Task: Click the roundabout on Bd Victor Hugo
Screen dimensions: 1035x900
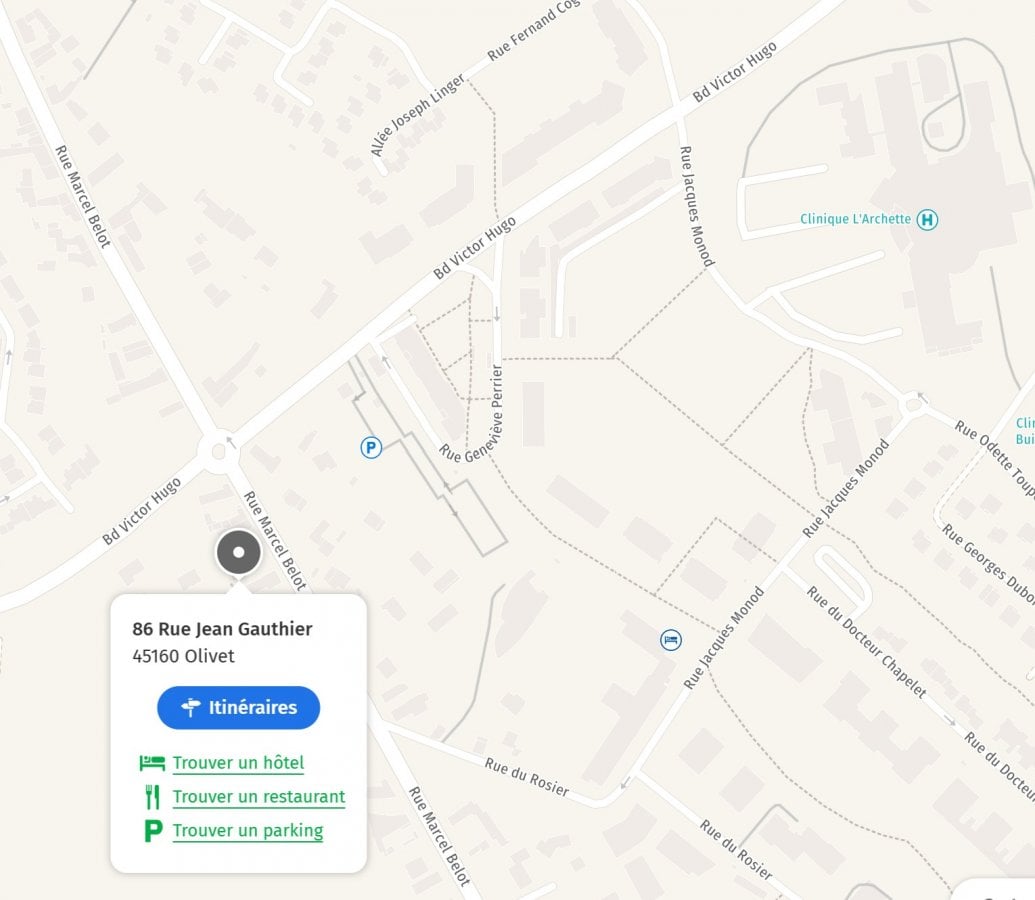Action: (218, 452)
